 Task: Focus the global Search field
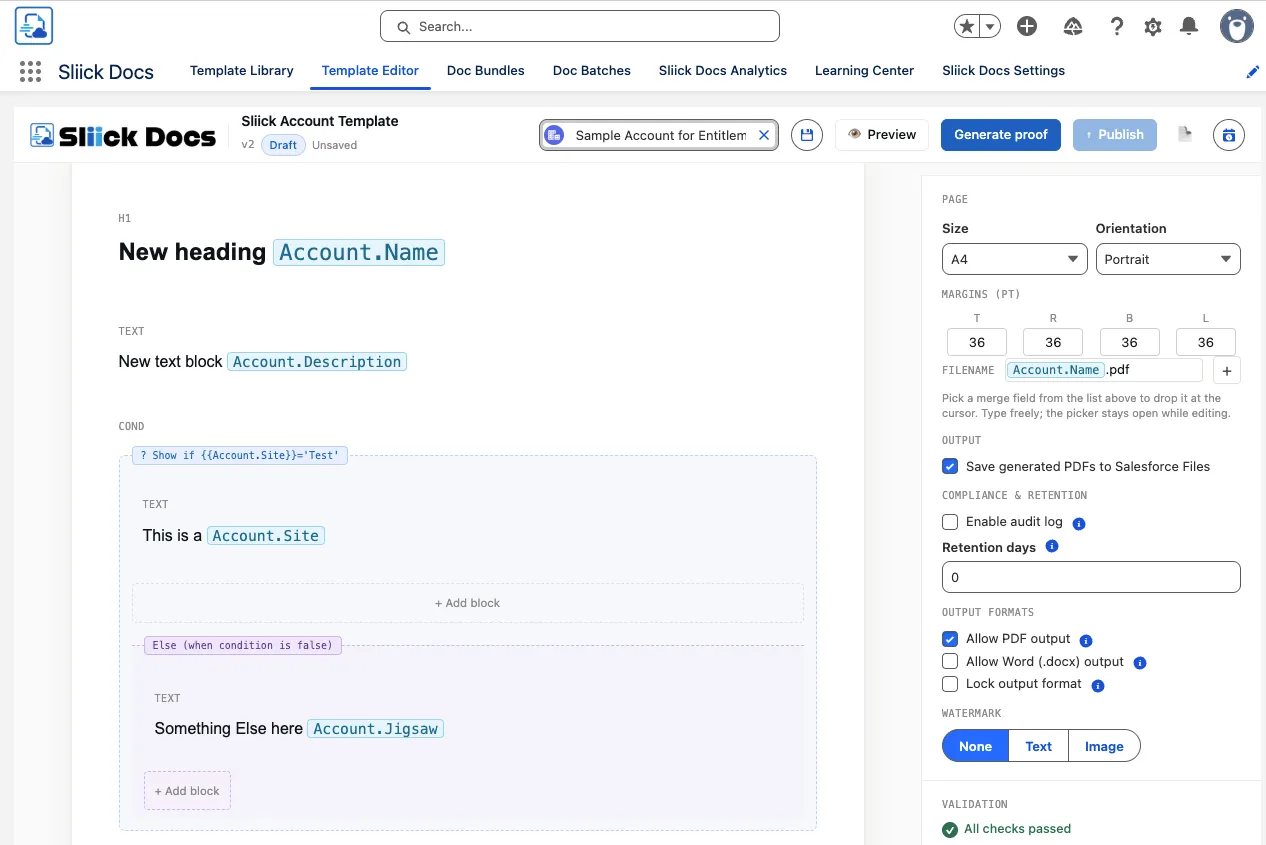pyautogui.click(x=580, y=27)
